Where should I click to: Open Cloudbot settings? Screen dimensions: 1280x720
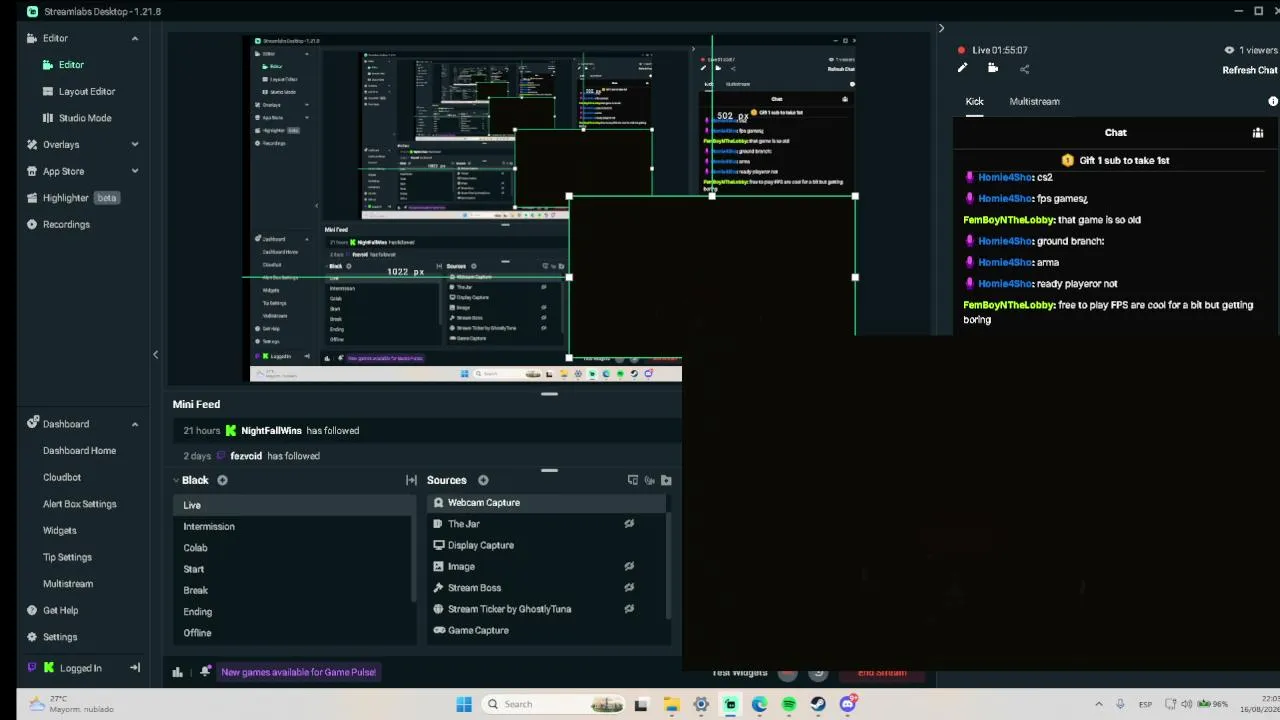click(x=62, y=477)
